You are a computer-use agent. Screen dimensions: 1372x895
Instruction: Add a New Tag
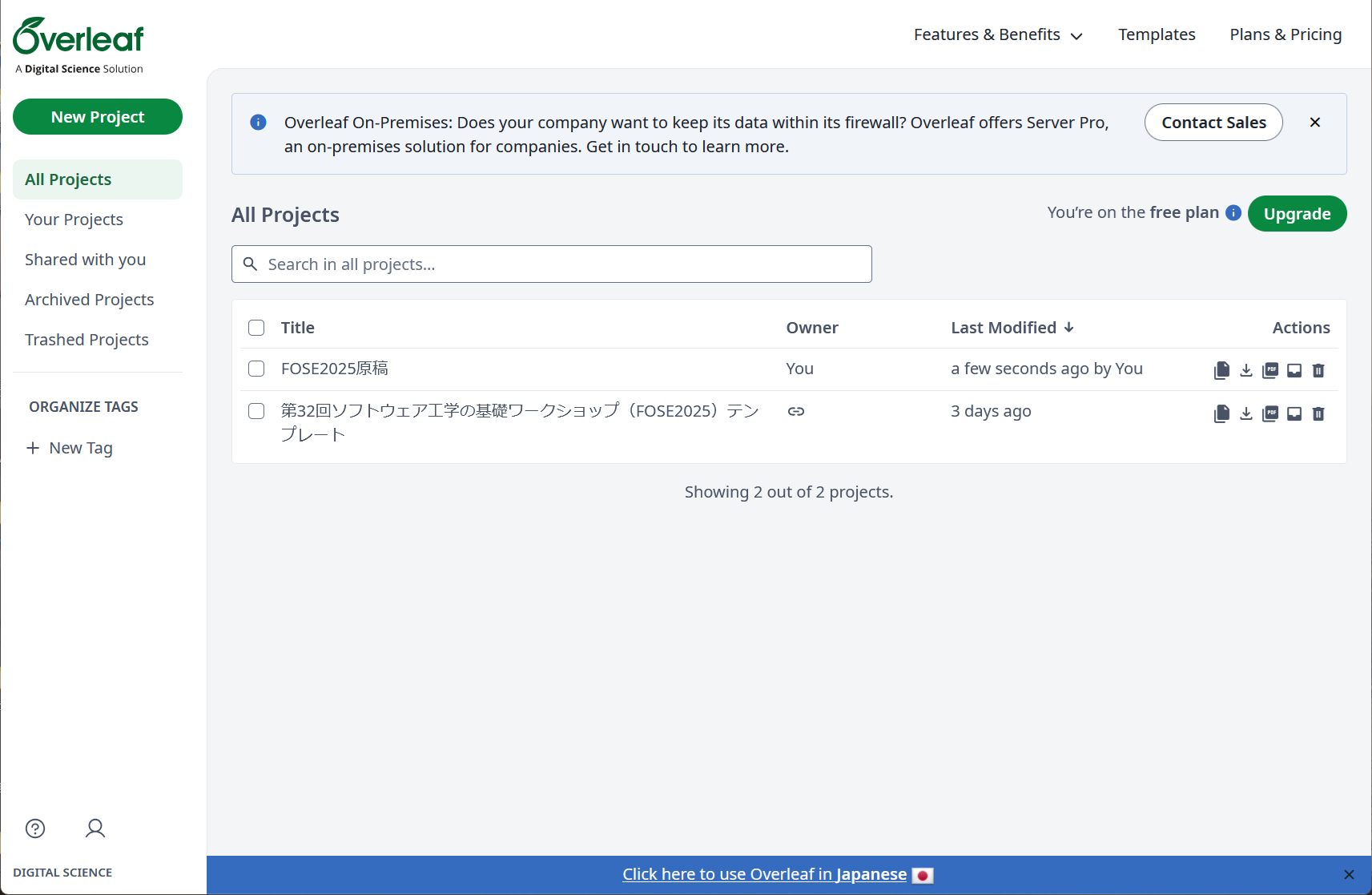pos(70,448)
